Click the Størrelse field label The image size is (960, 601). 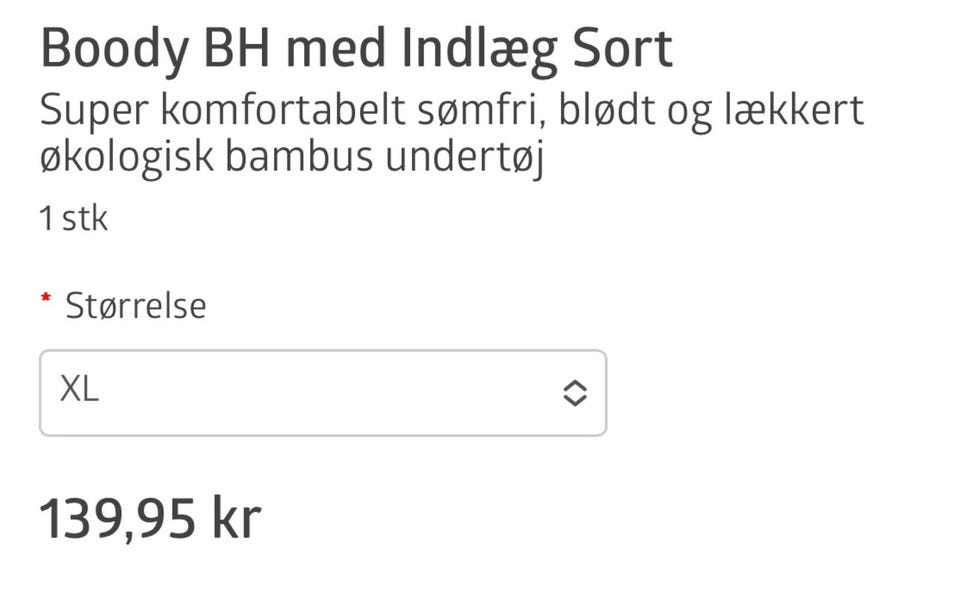[x=135, y=305]
